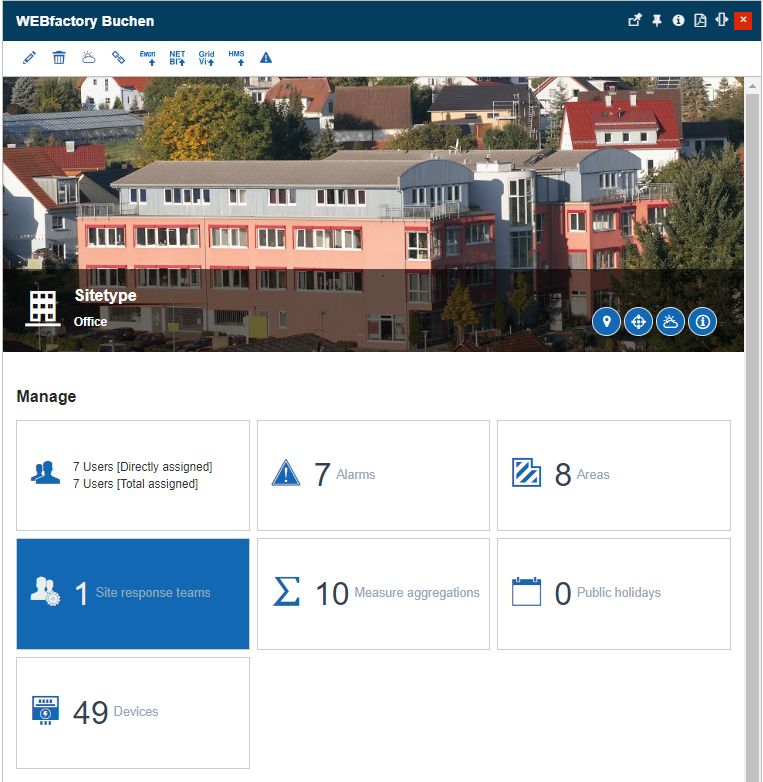Click the pencil edit icon in toolbar

click(29, 58)
